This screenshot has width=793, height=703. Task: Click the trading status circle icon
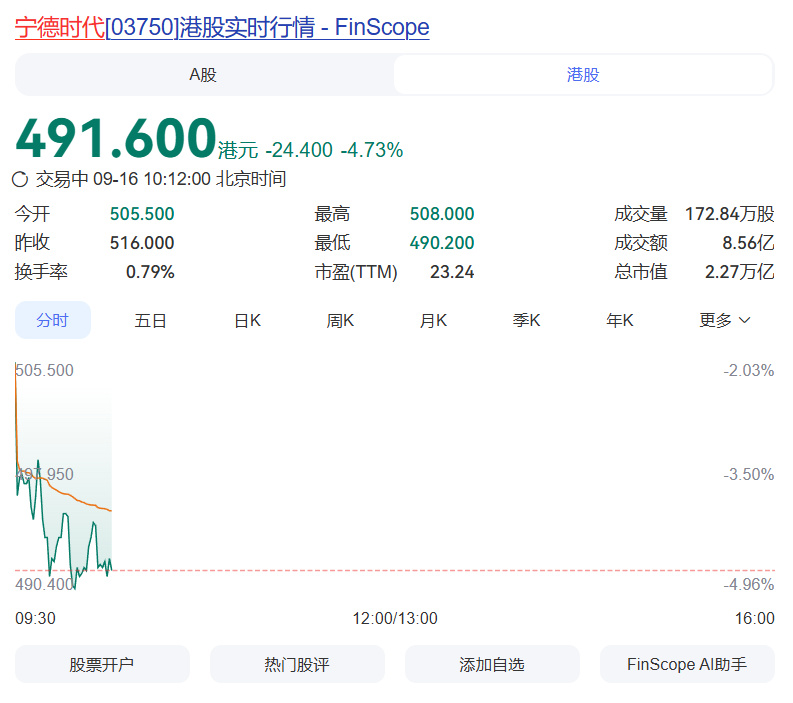[20, 179]
